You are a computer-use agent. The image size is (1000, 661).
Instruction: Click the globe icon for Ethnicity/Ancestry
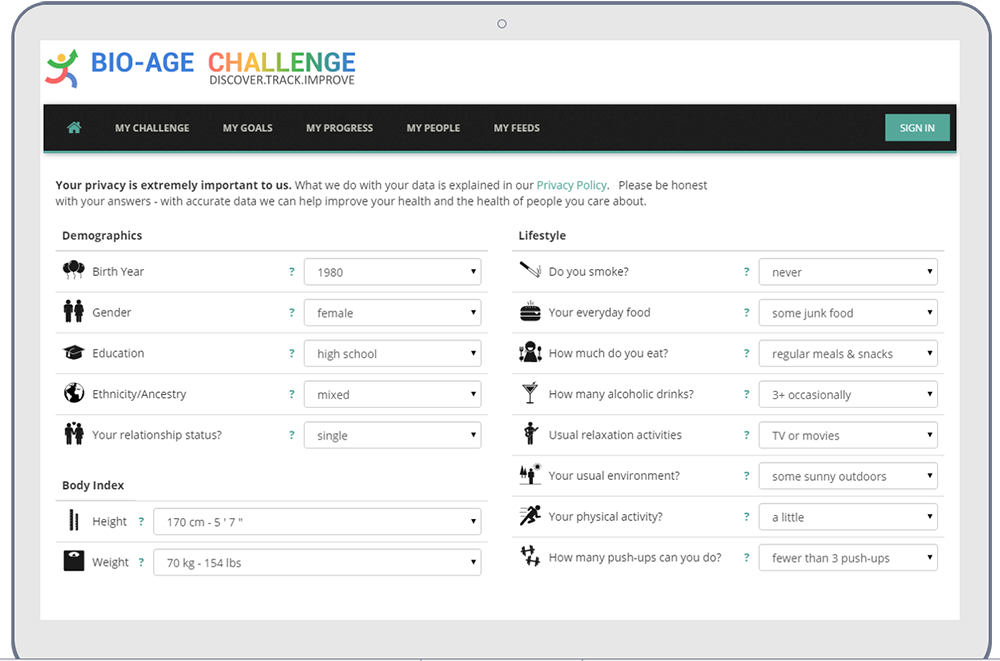(x=74, y=393)
